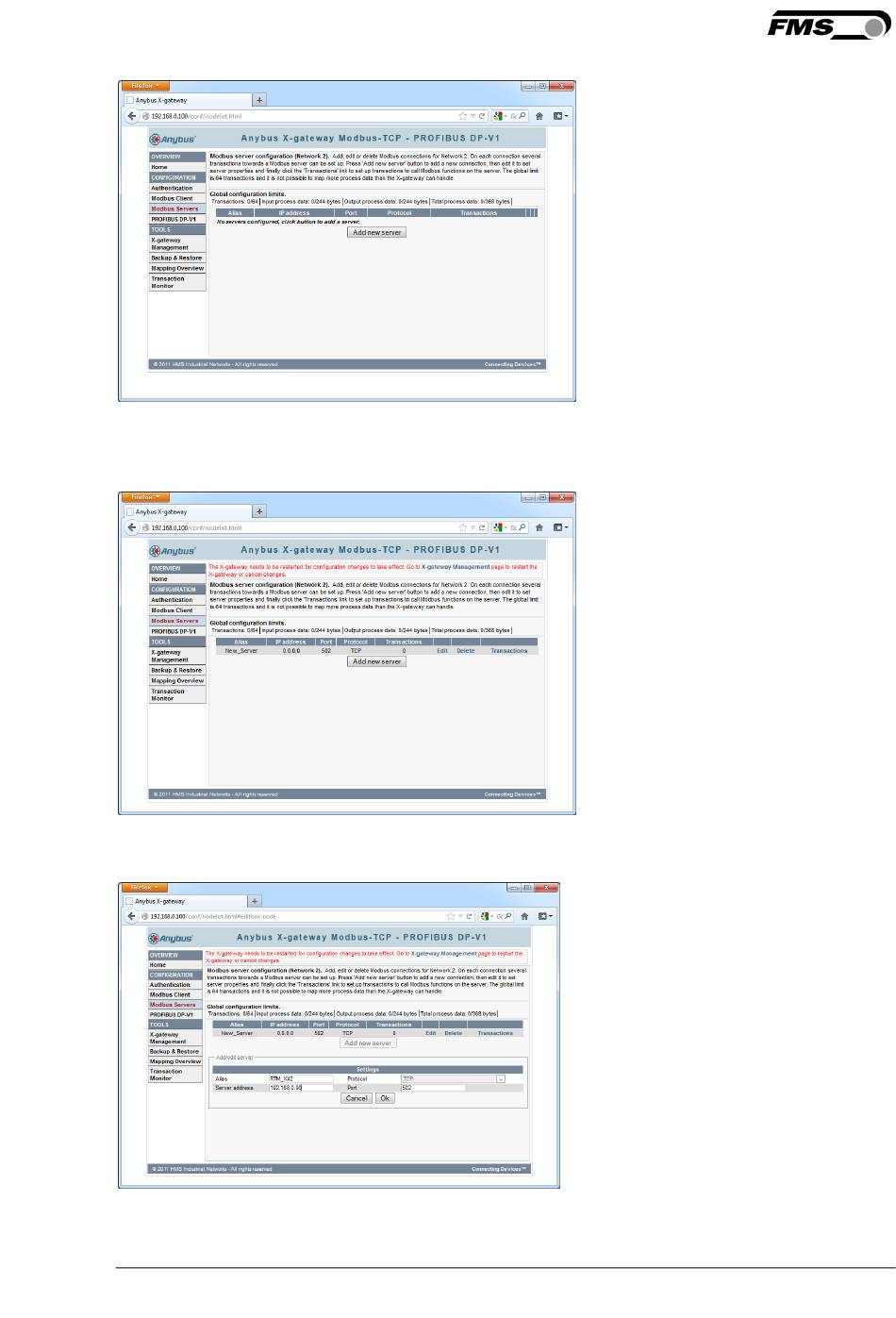
Task: Open Backup & Restore in first screenshot
Action: point(176,258)
